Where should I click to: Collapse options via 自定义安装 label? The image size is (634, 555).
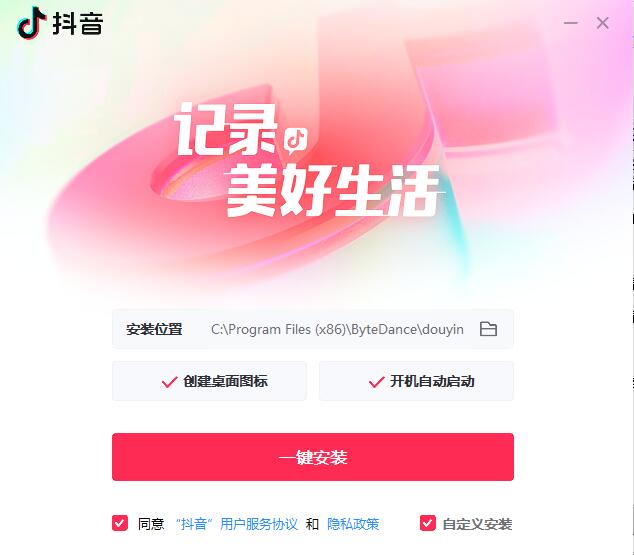pos(477,524)
